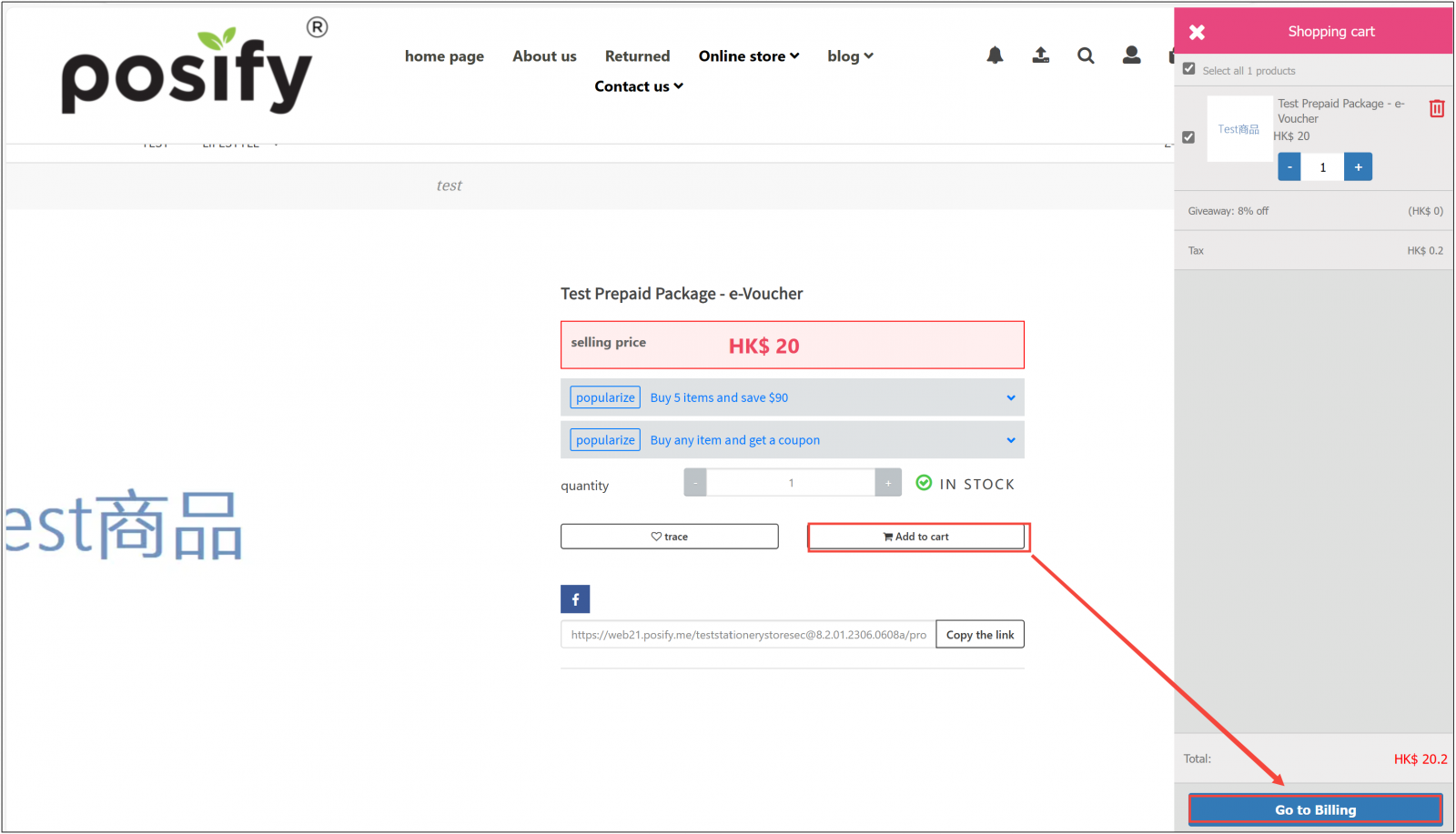
Task: Click the product URL link field
Action: click(x=748, y=635)
